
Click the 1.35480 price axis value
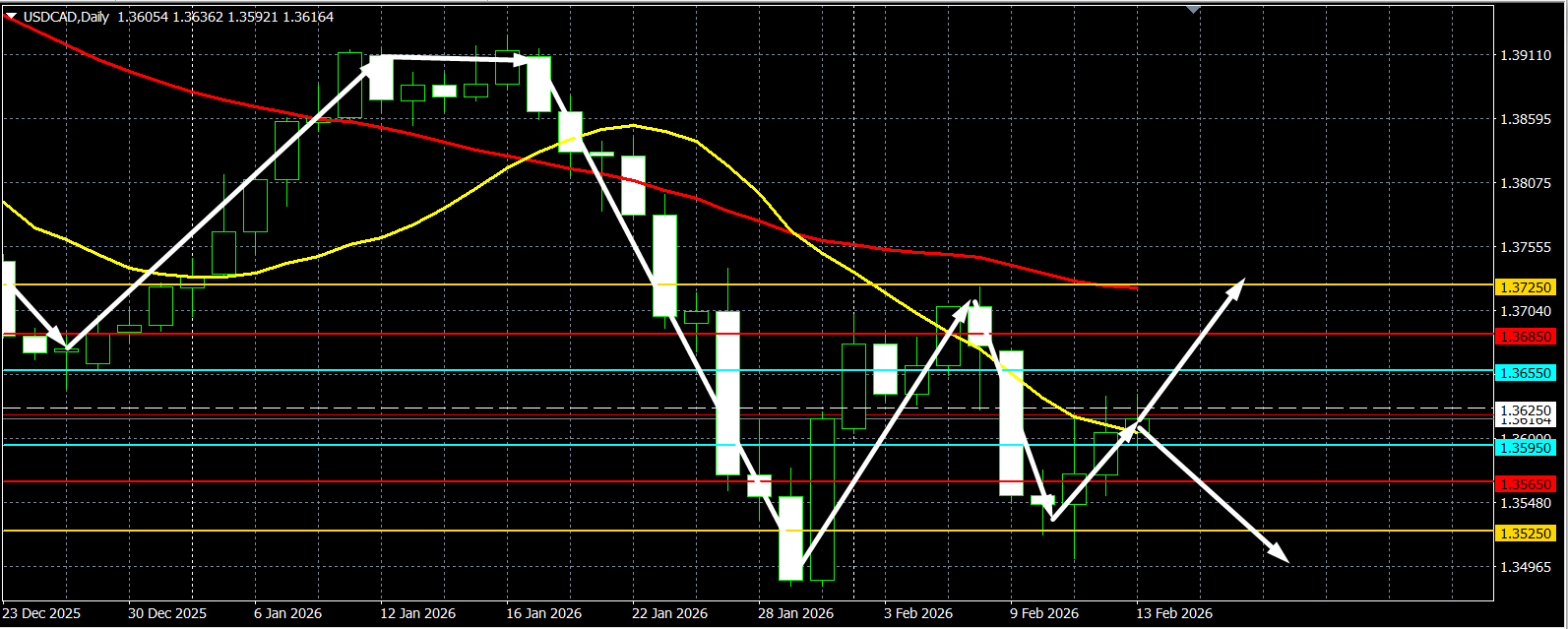pyautogui.click(x=1526, y=503)
